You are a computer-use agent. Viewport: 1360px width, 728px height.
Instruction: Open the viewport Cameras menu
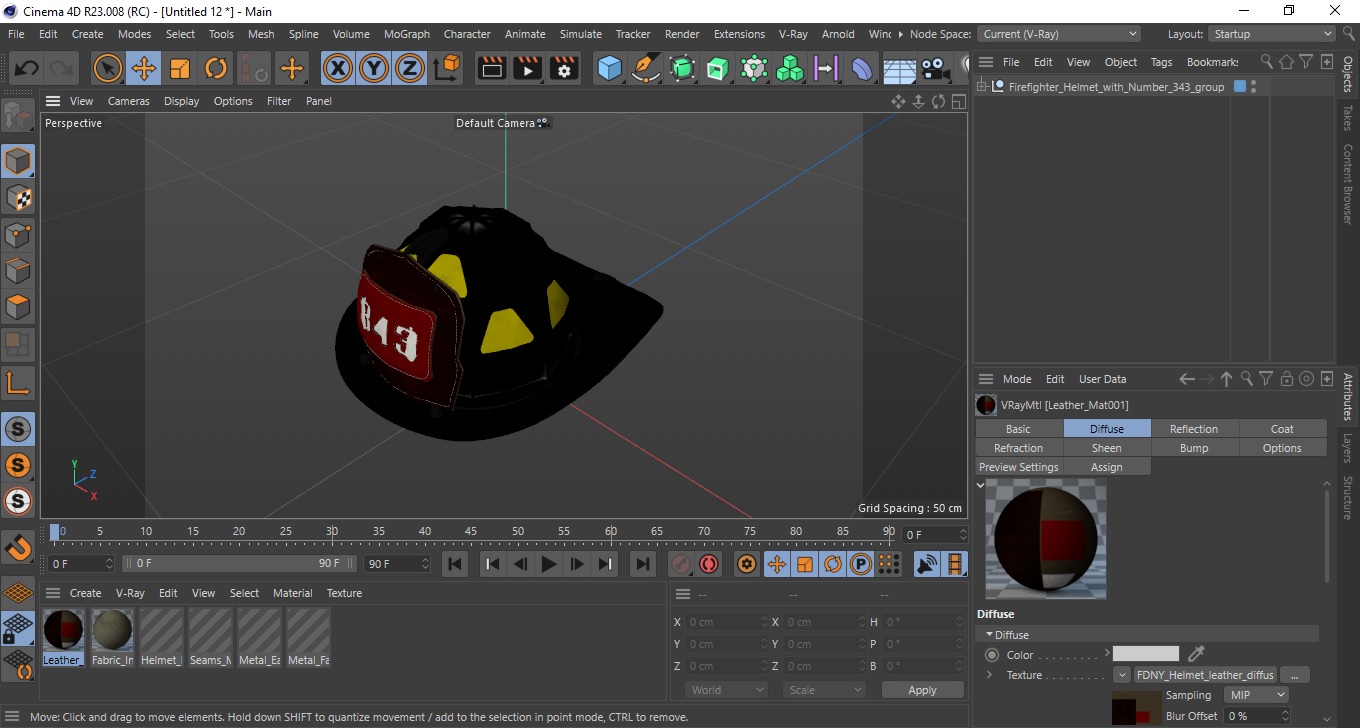pyautogui.click(x=129, y=101)
